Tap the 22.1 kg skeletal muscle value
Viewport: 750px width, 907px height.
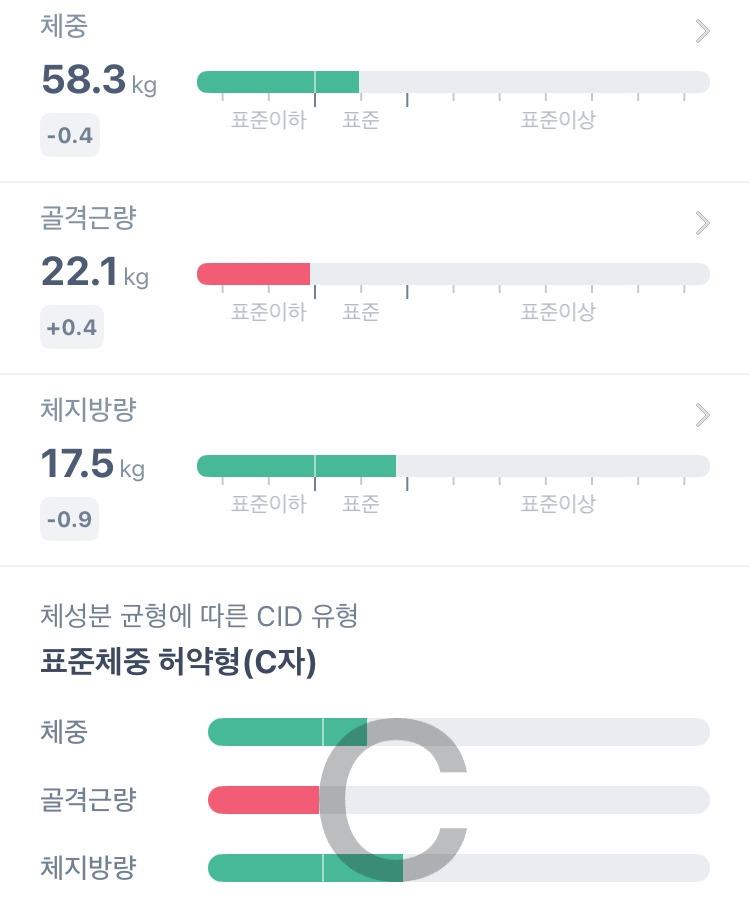94,272
